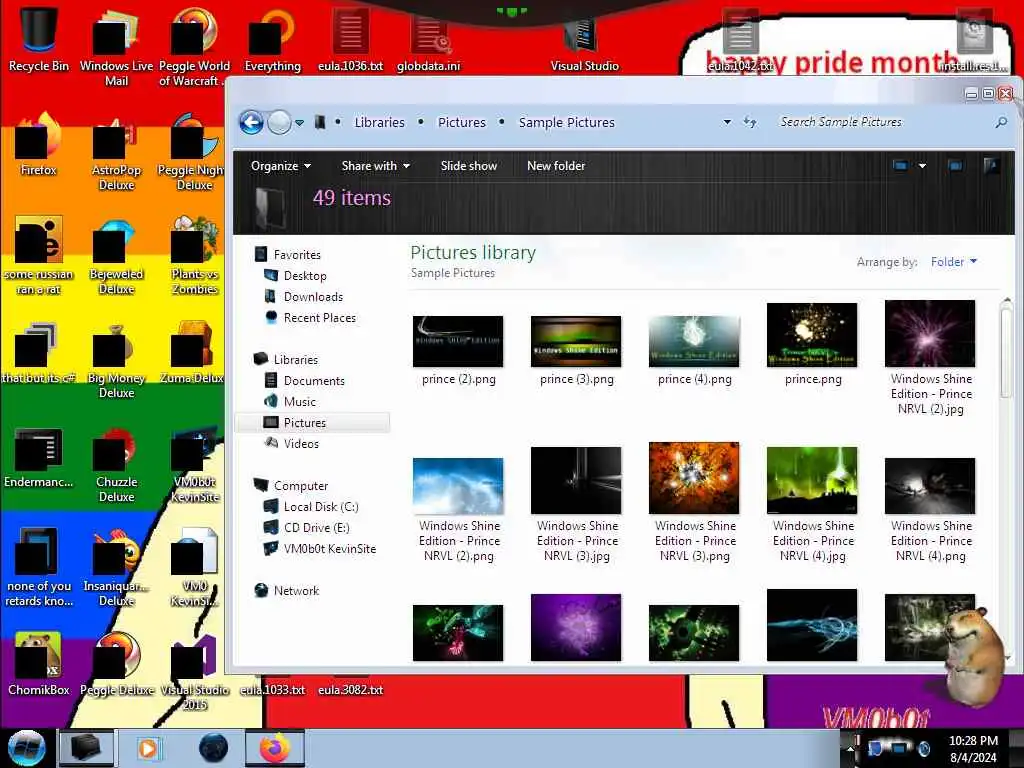This screenshot has height=768, width=1024.
Task: Click Pictures in the address breadcrumb
Action: coord(462,122)
